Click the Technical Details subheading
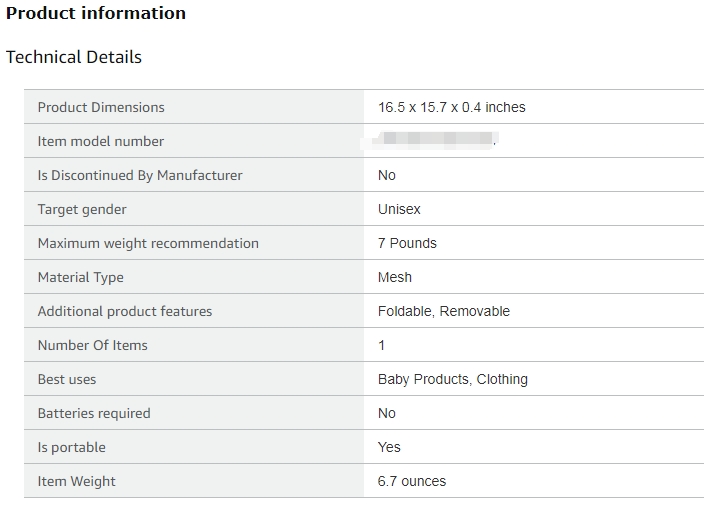The width and height of the screenshot is (717, 506). [x=74, y=57]
